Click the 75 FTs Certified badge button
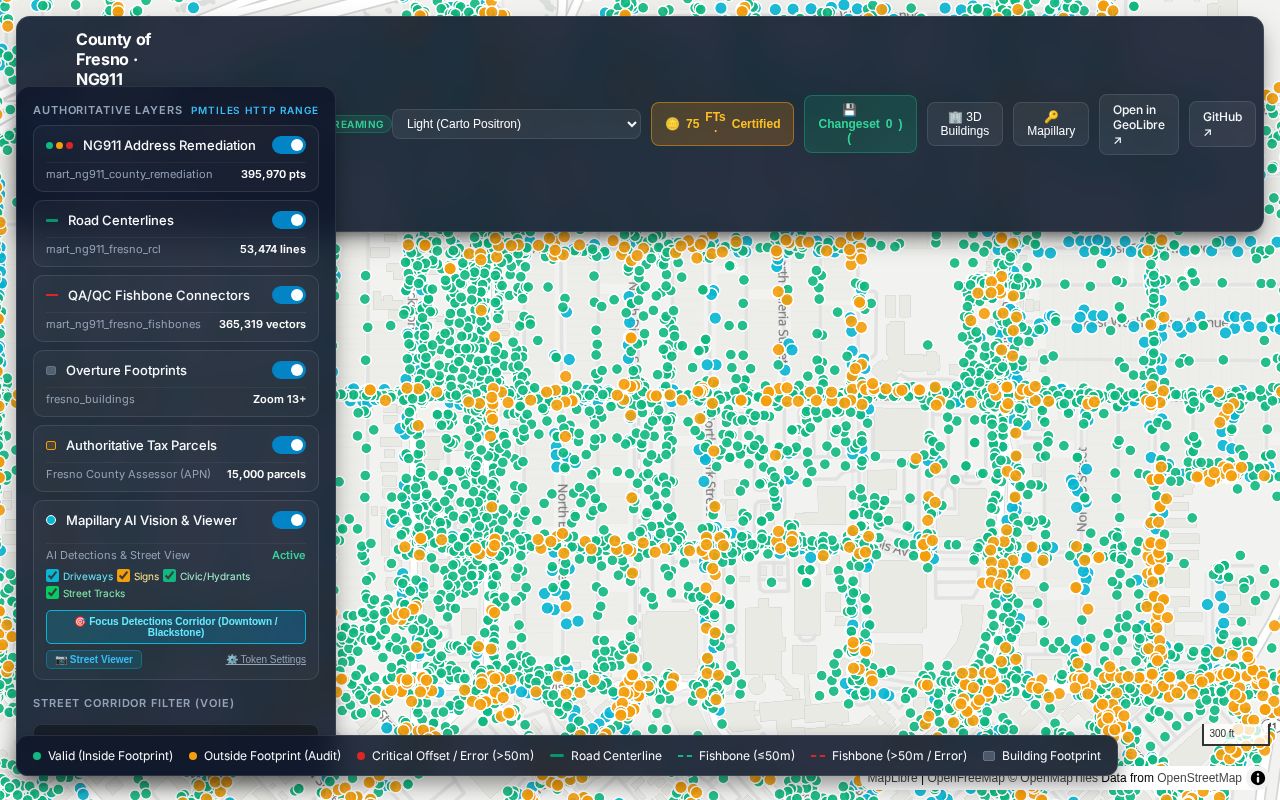Image resolution: width=1280 pixels, height=800 pixels. click(722, 124)
